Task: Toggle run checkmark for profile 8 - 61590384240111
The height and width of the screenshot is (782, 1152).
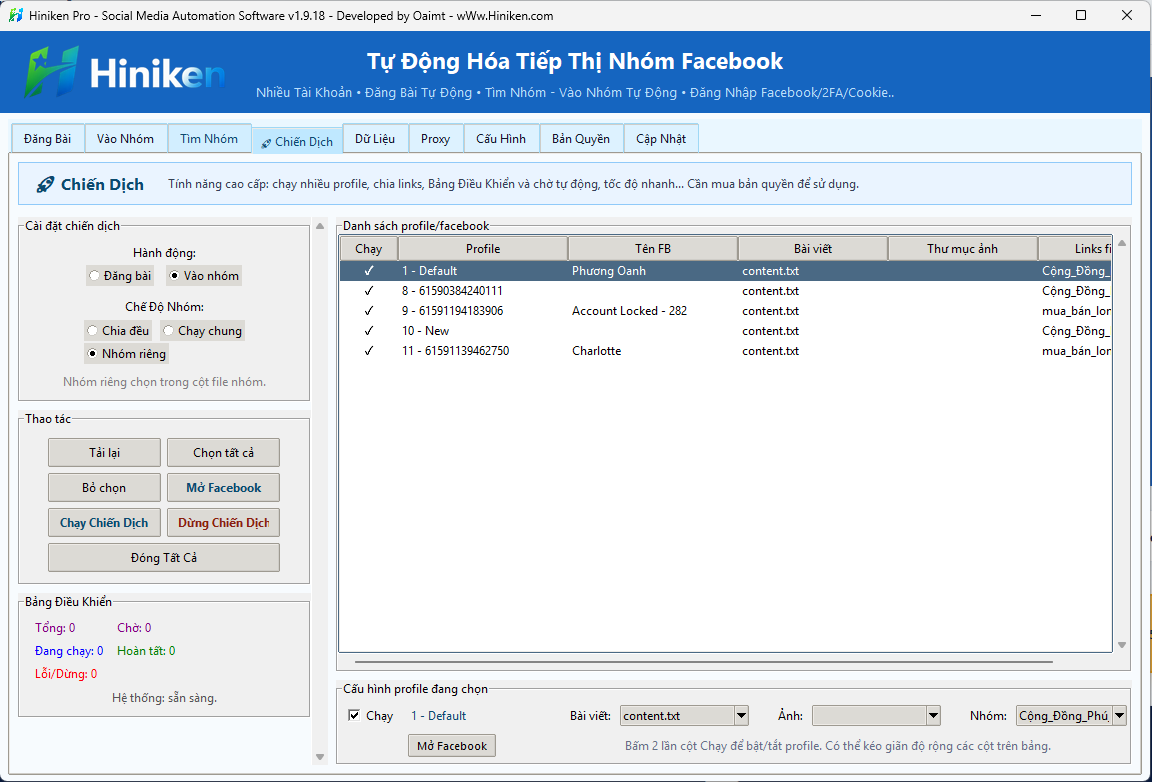Action: pos(369,291)
